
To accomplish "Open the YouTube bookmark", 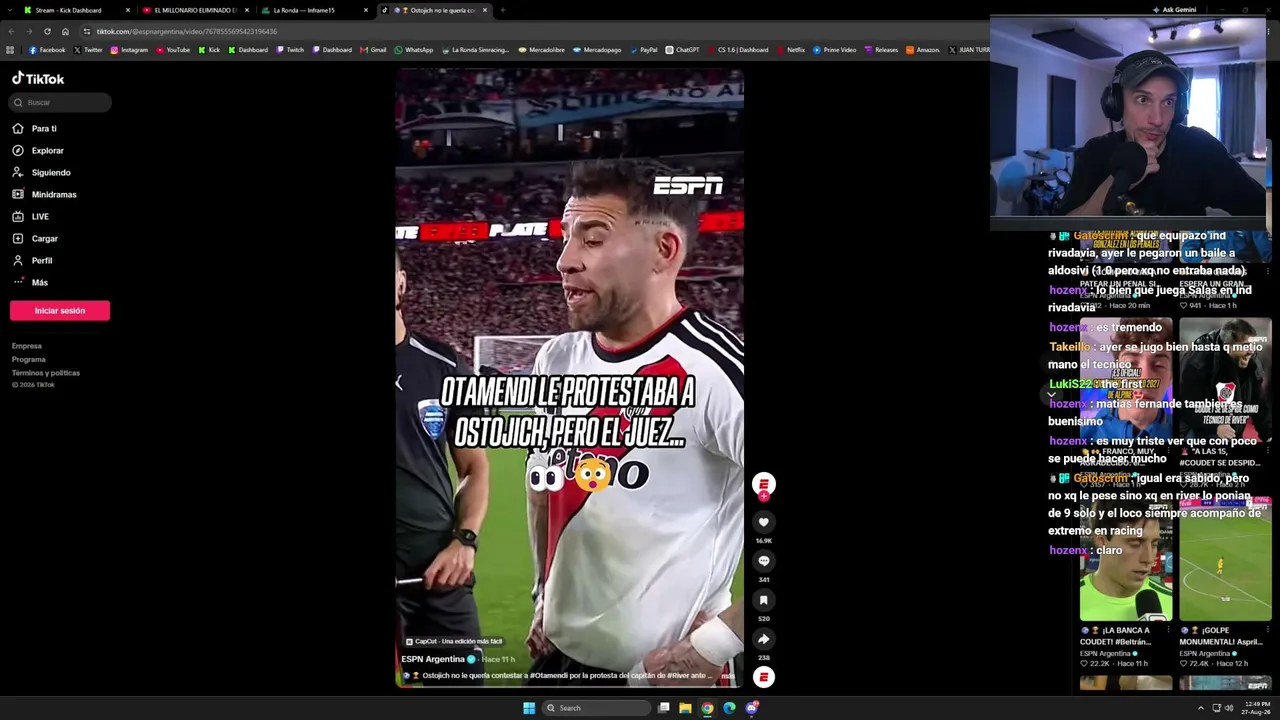I will point(172,50).
